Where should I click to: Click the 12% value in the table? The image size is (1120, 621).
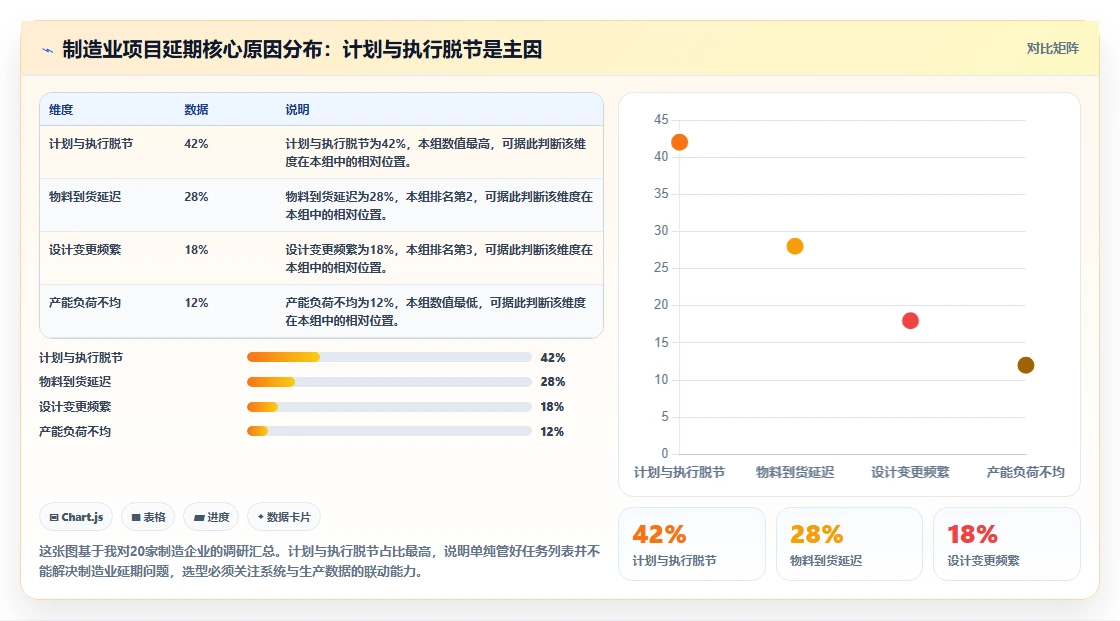pos(196,302)
